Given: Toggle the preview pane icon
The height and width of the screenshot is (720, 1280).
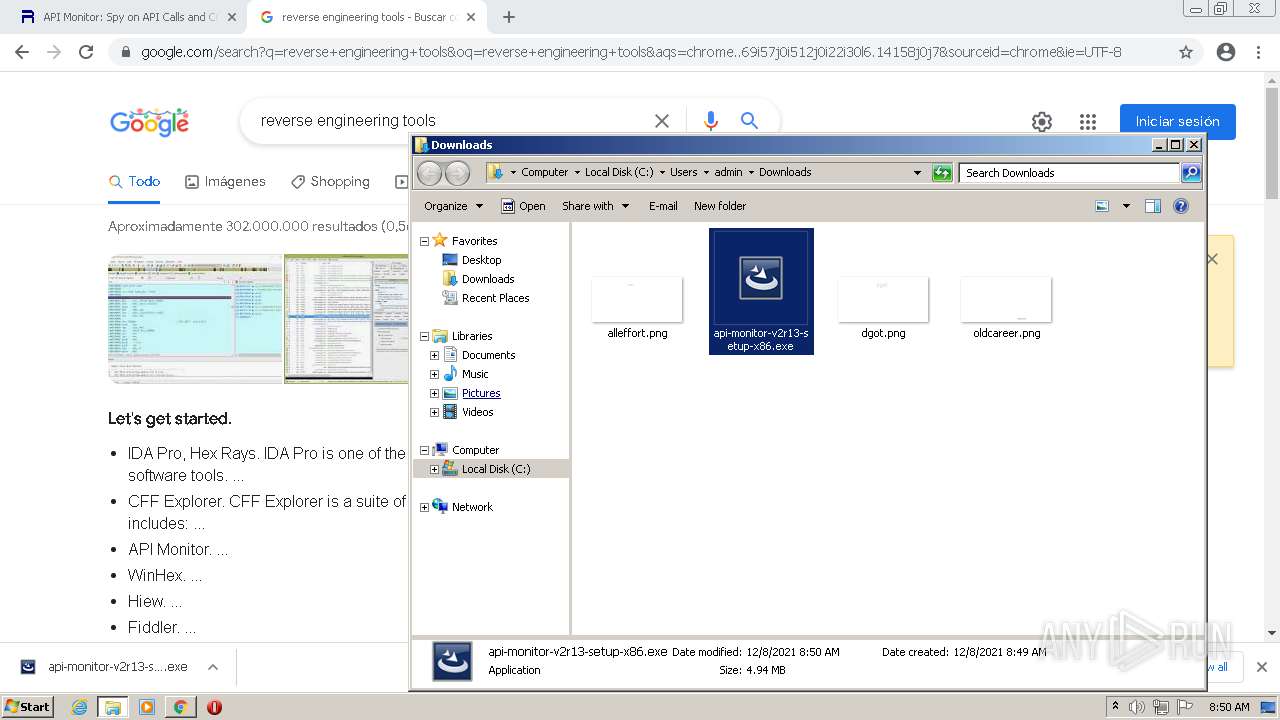Looking at the screenshot, I should pyautogui.click(x=1153, y=206).
